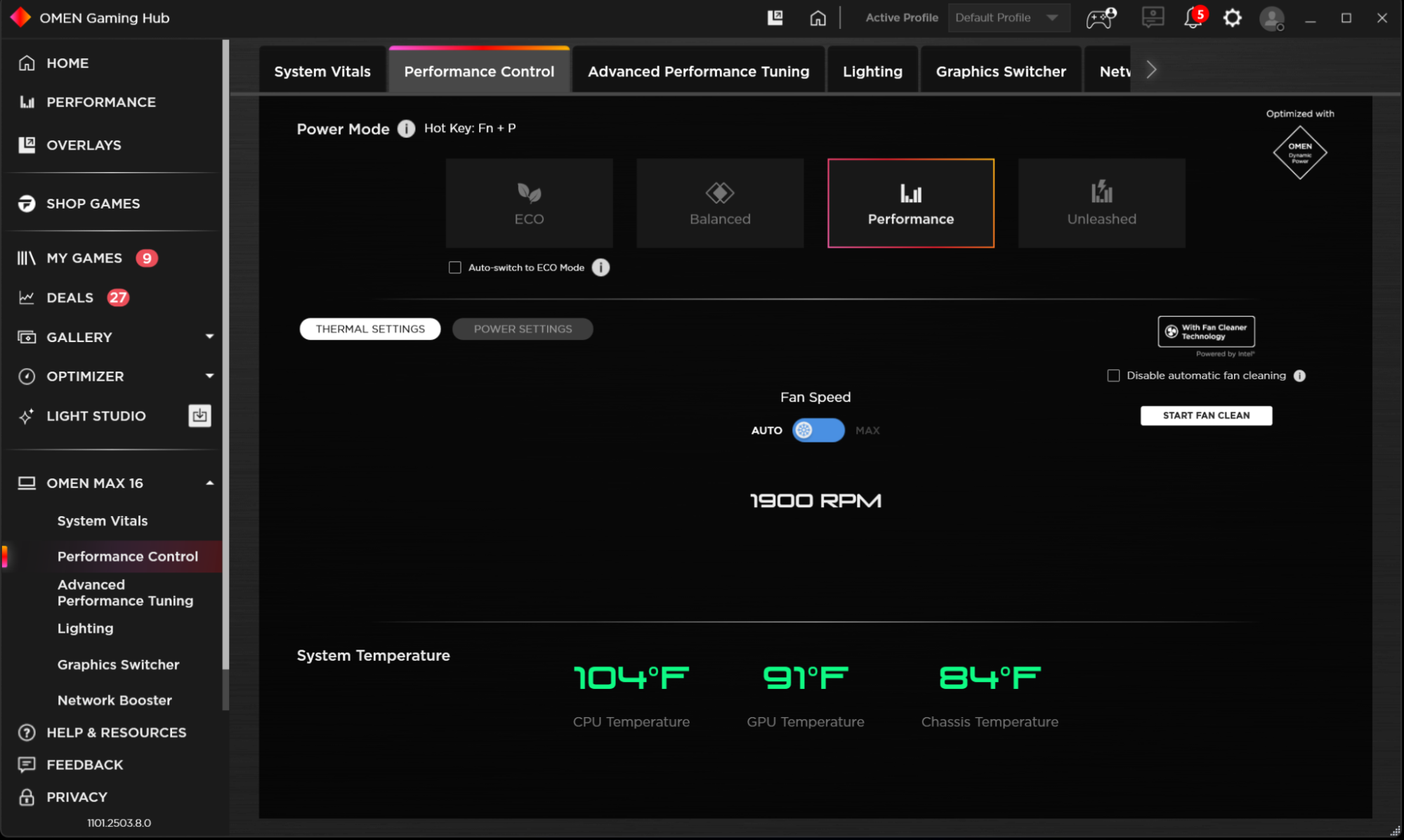Click the 1900 RPM fan speed readout
Screen dimensions: 1404x840
coord(815,501)
